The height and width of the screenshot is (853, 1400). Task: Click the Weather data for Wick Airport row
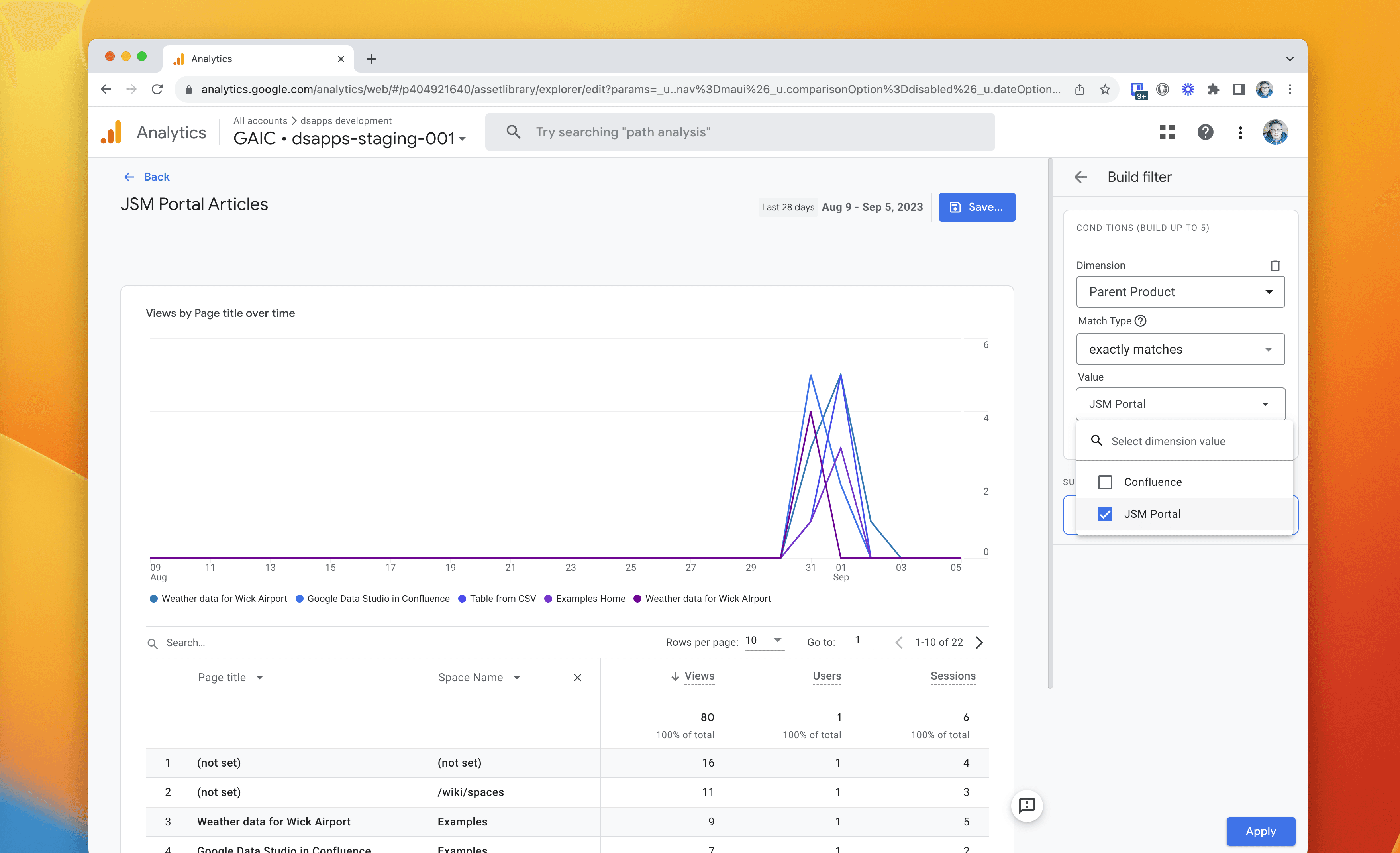tap(567, 822)
